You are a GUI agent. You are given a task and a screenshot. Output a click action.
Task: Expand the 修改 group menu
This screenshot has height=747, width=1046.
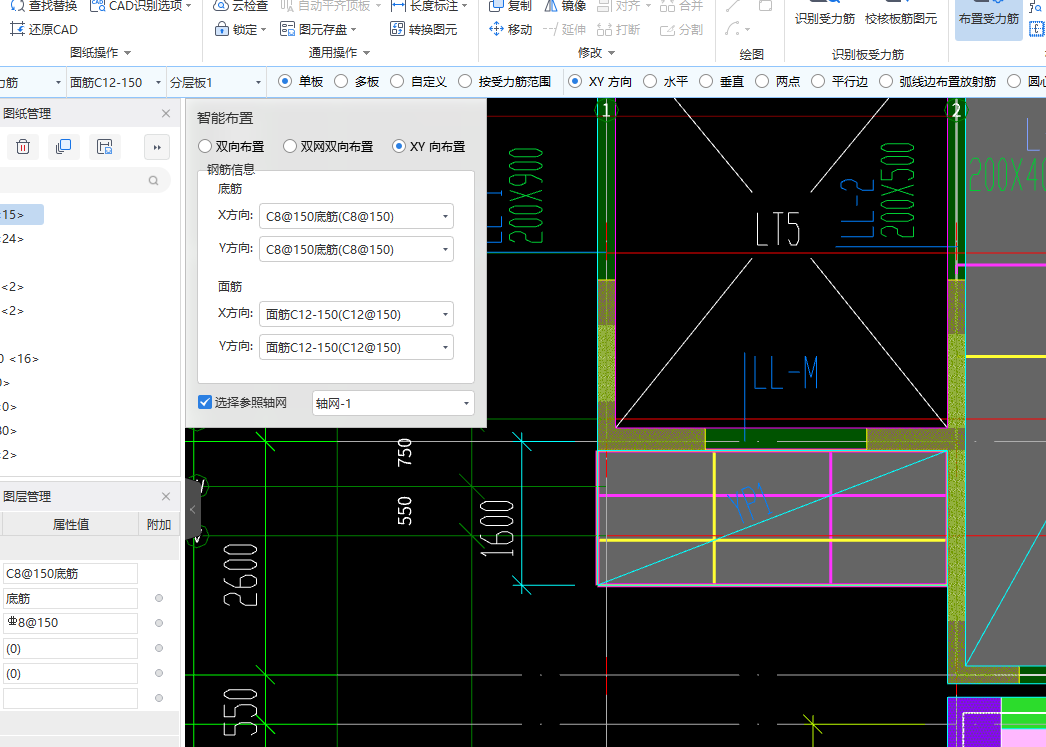596,53
